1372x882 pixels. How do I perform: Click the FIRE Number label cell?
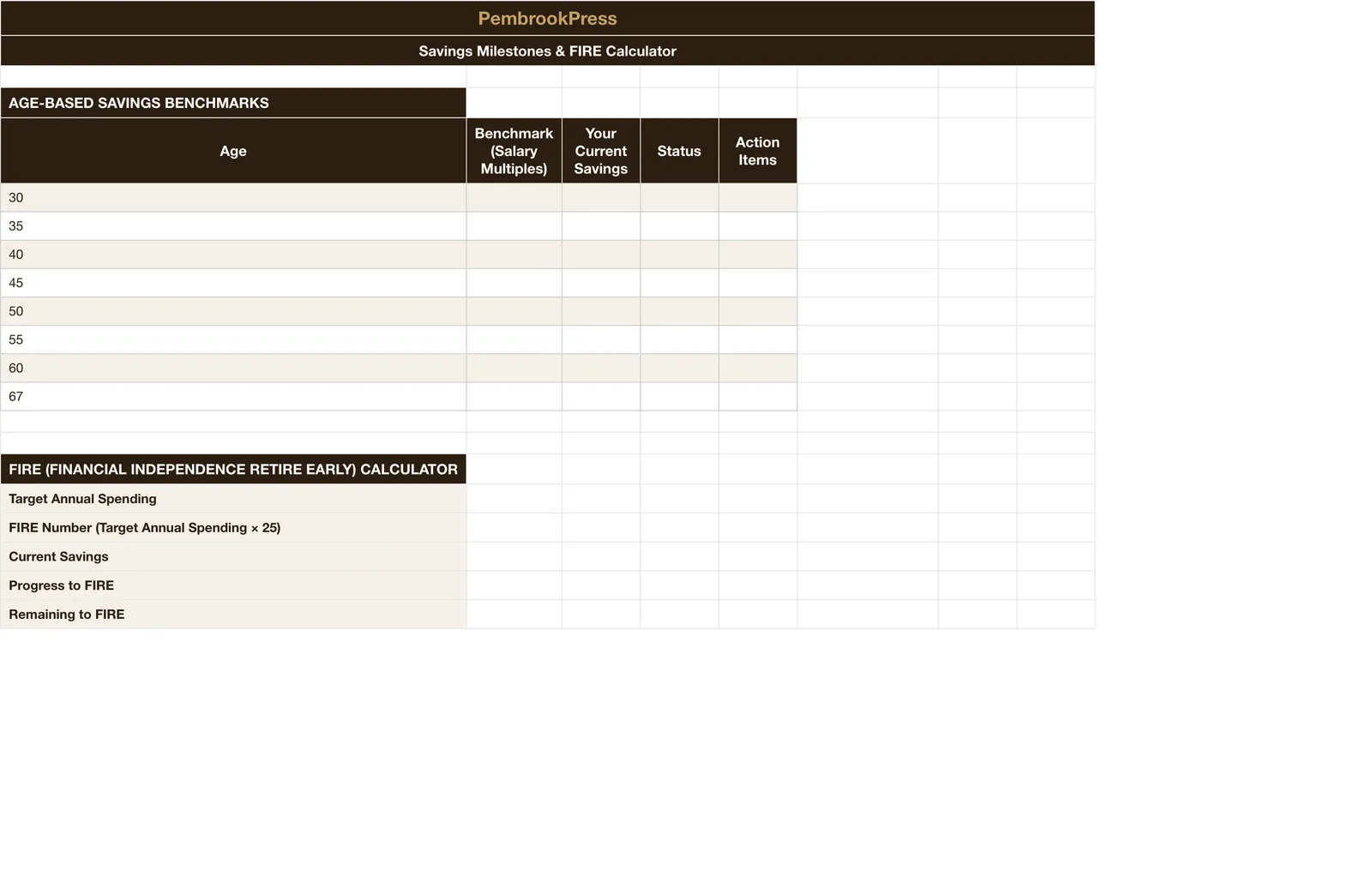click(x=233, y=528)
